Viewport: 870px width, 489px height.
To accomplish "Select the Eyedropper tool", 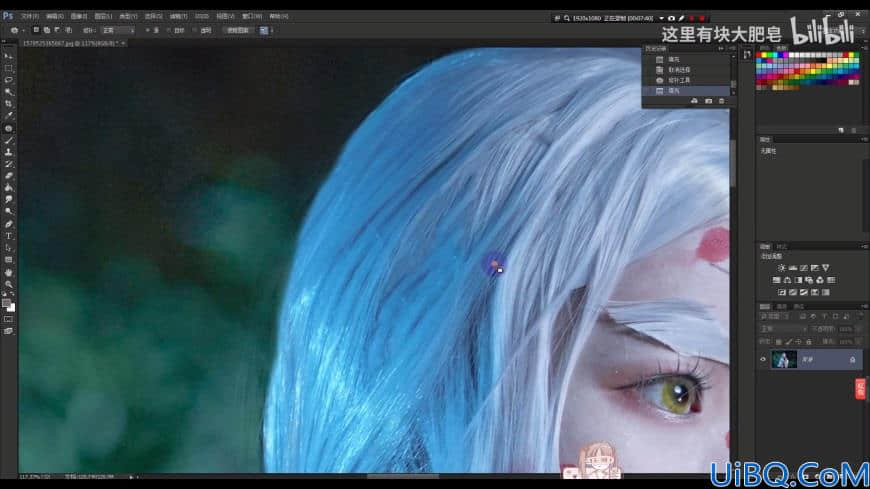I will coord(8,115).
